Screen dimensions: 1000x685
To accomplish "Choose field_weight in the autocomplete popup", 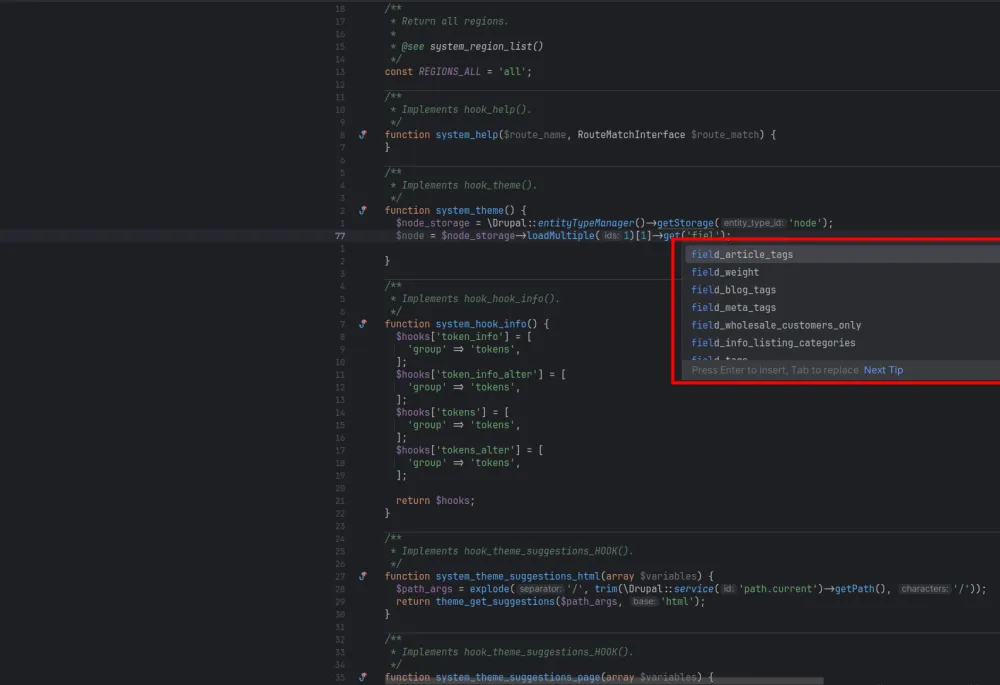I will pyautogui.click(x=725, y=272).
